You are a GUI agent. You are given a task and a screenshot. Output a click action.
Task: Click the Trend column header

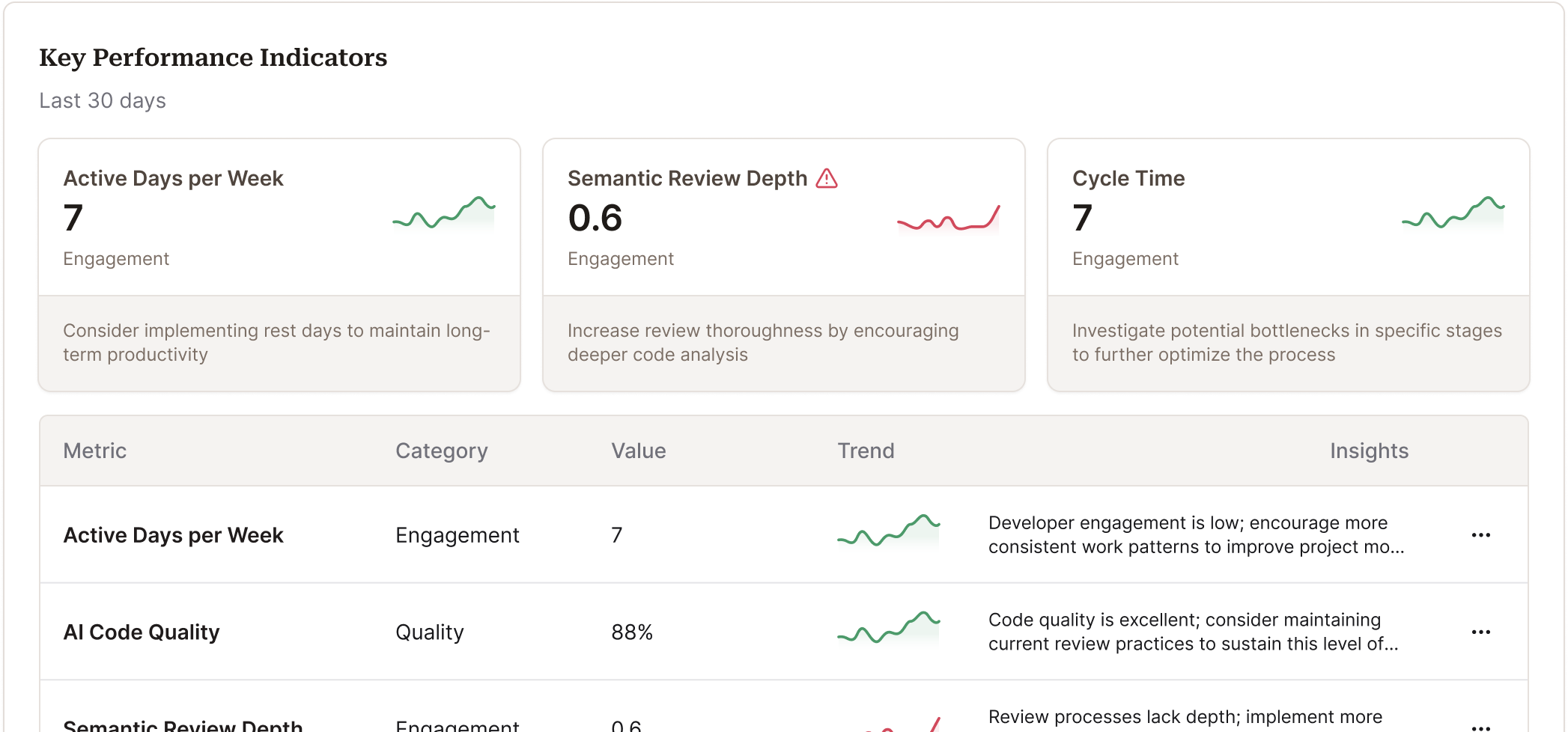click(866, 451)
